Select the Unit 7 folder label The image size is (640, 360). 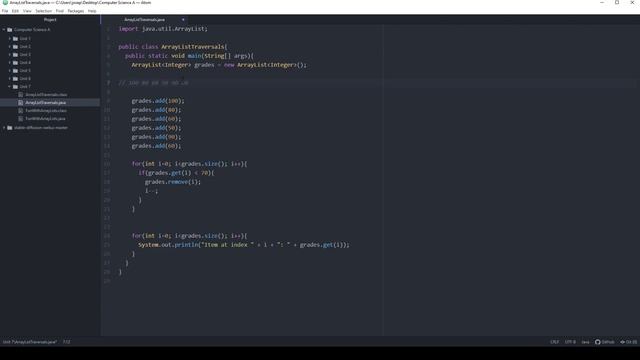click(25, 87)
